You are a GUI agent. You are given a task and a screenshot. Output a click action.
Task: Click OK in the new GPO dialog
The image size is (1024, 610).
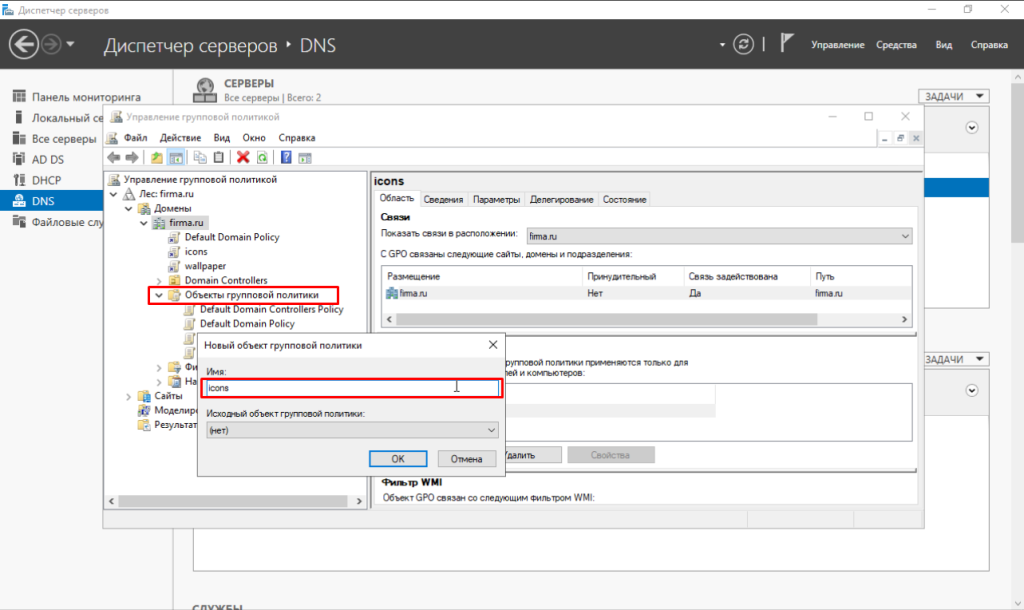[397, 458]
